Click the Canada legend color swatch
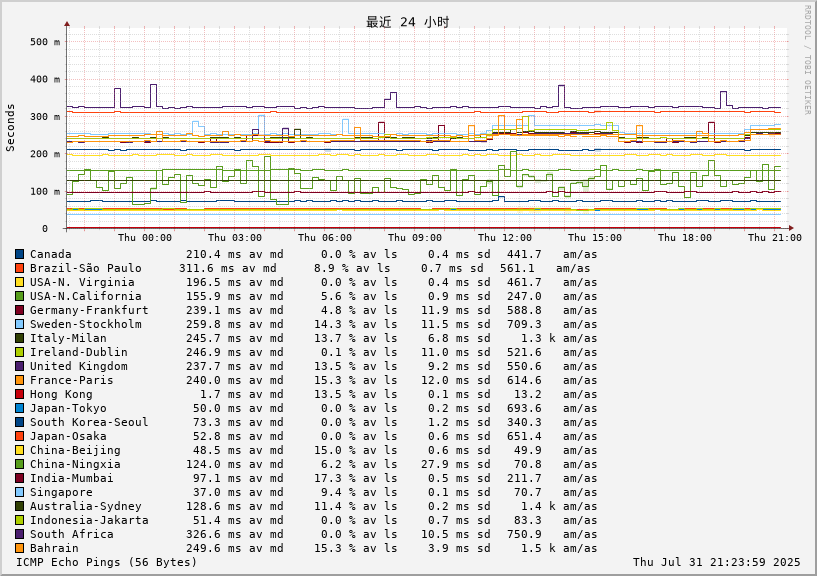The image size is (817, 576). [x=20, y=254]
